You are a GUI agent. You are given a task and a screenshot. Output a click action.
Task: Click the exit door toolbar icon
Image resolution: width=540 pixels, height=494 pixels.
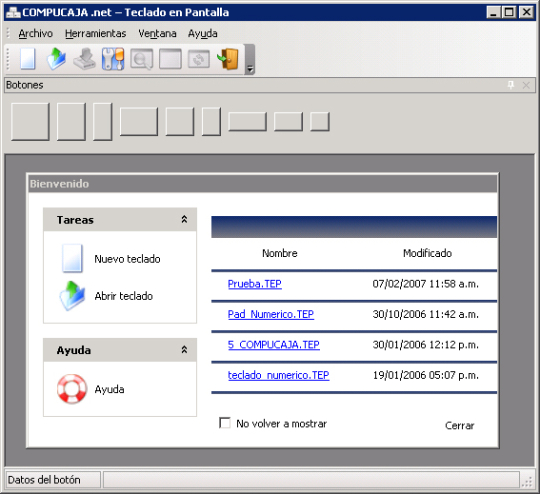(x=228, y=59)
